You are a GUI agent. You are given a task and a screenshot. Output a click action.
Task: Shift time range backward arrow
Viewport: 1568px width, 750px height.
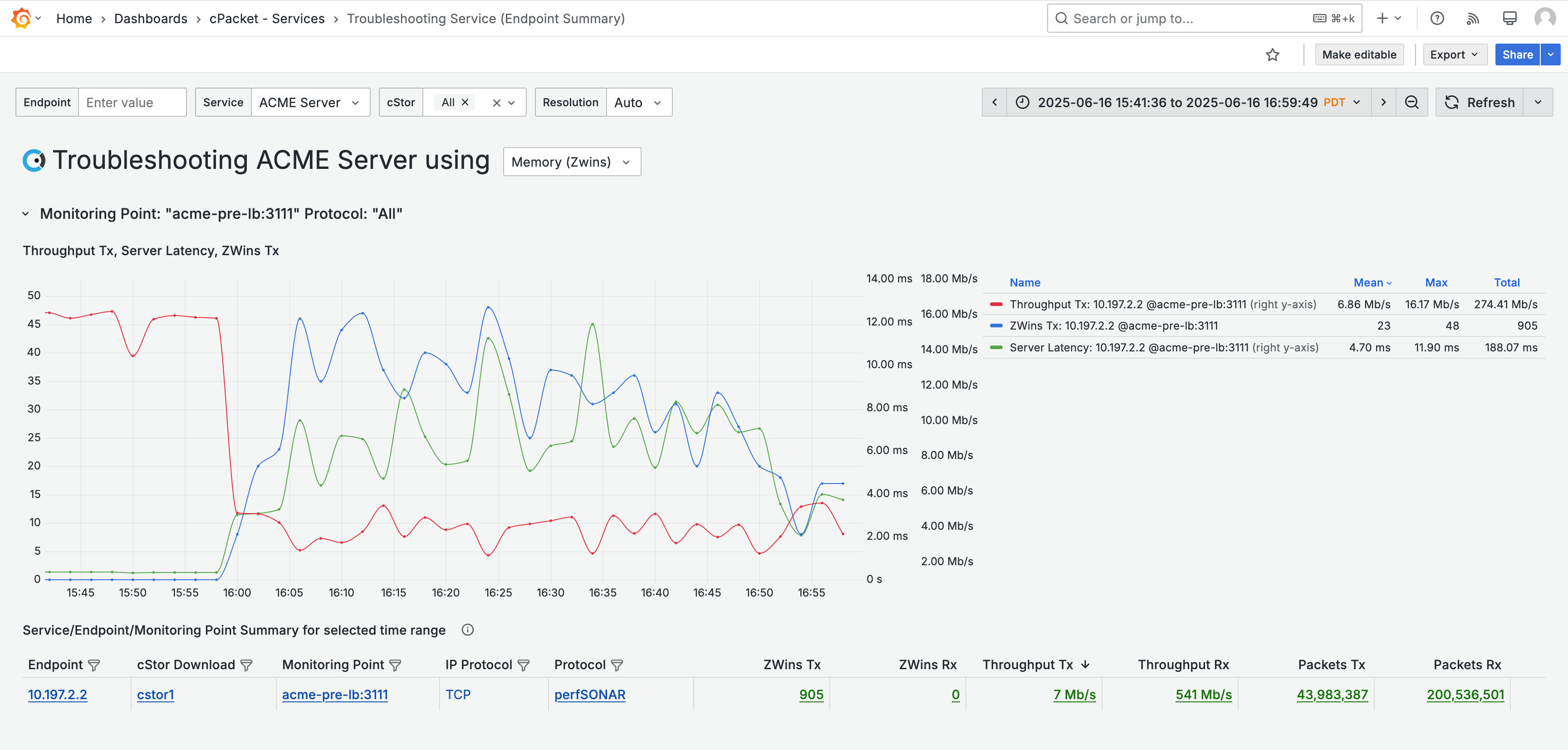click(x=994, y=102)
